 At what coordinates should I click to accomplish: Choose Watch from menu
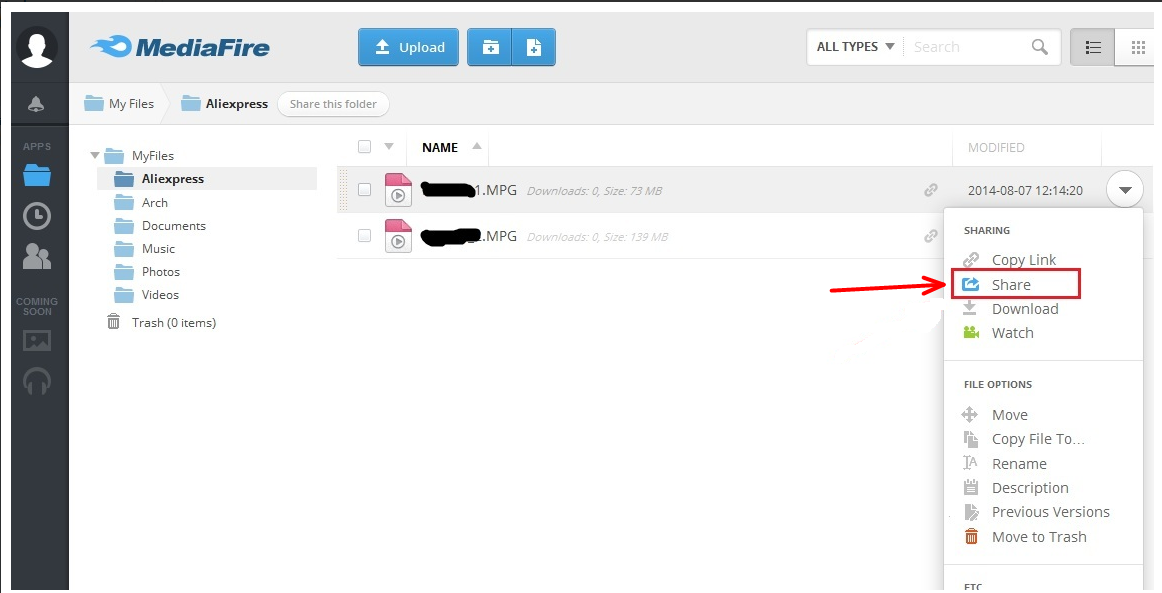click(1012, 333)
